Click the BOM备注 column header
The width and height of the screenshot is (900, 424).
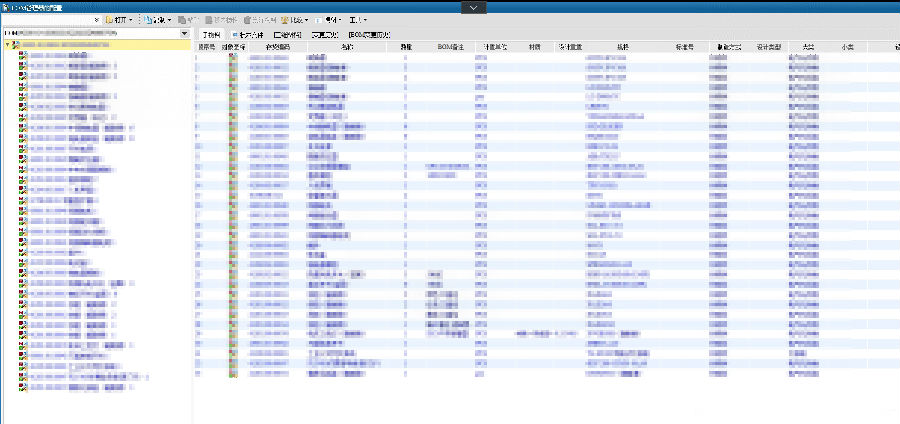(x=450, y=47)
